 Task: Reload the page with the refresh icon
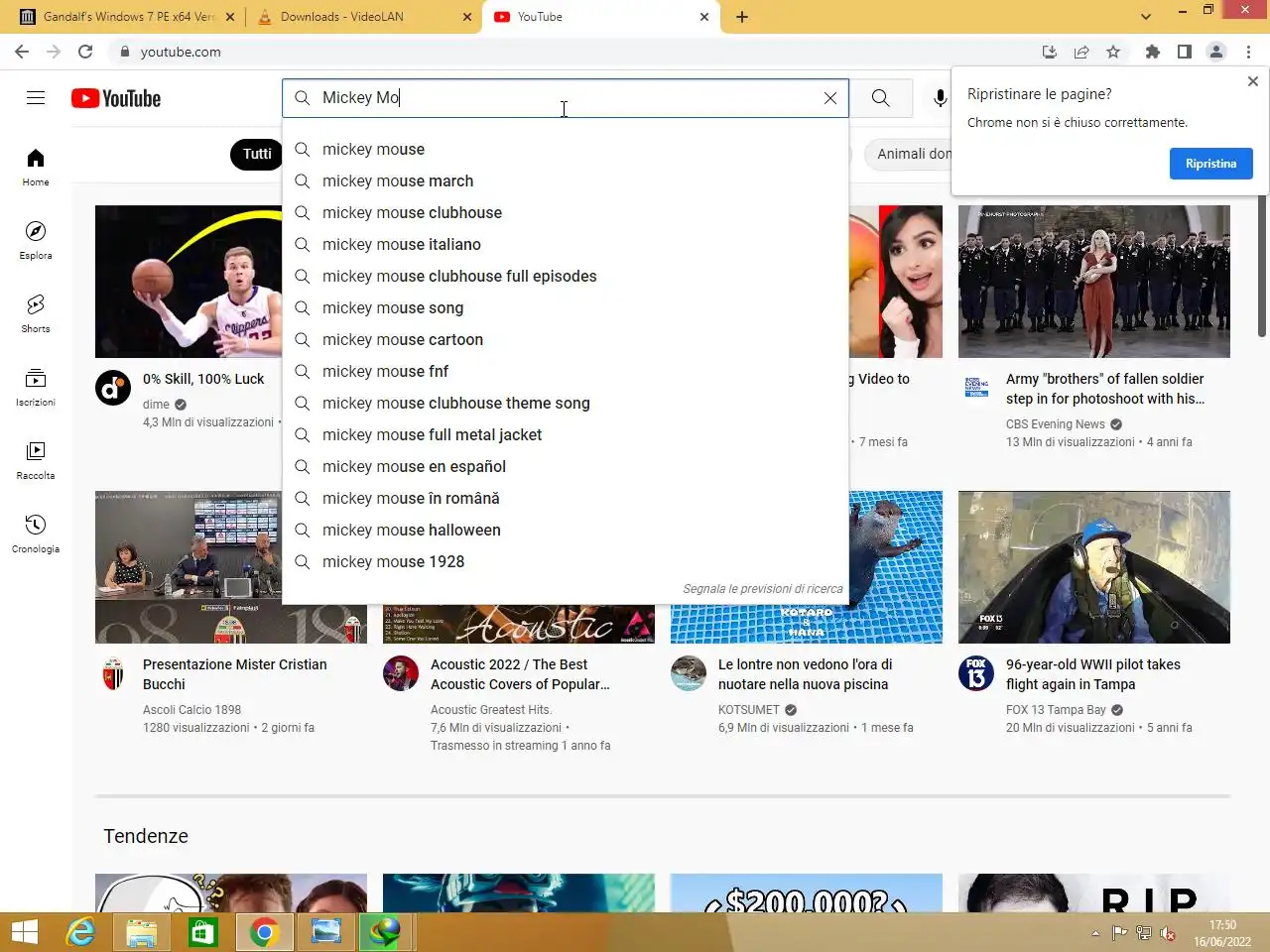click(x=85, y=52)
